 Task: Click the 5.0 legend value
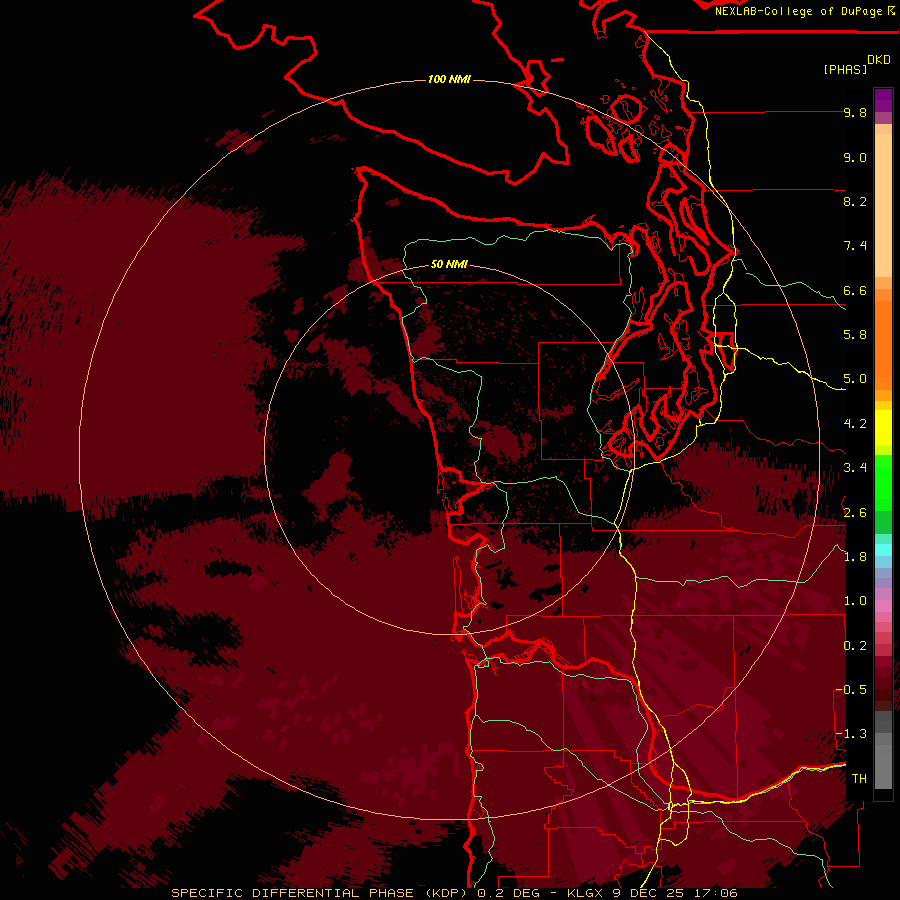(x=855, y=379)
